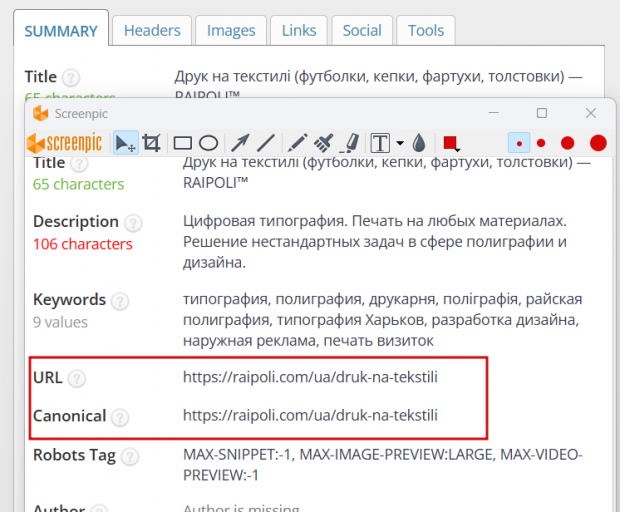
Task: Click the URL value raipoli.com/ua/druk-na-tekstili
Action: [x=310, y=377]
